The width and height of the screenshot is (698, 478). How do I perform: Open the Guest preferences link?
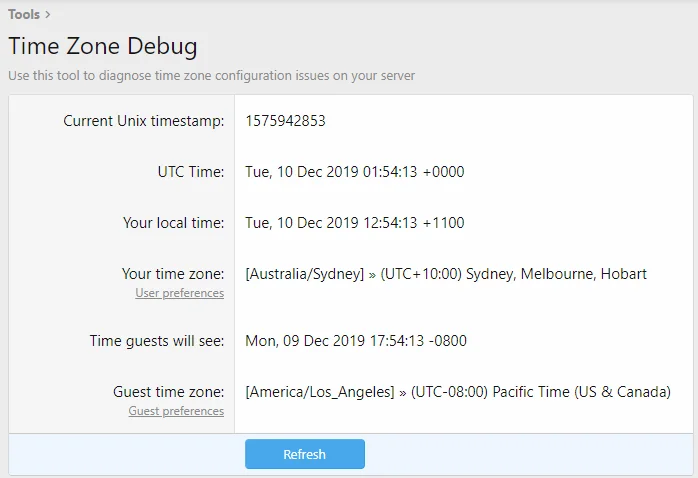(176, 411)
